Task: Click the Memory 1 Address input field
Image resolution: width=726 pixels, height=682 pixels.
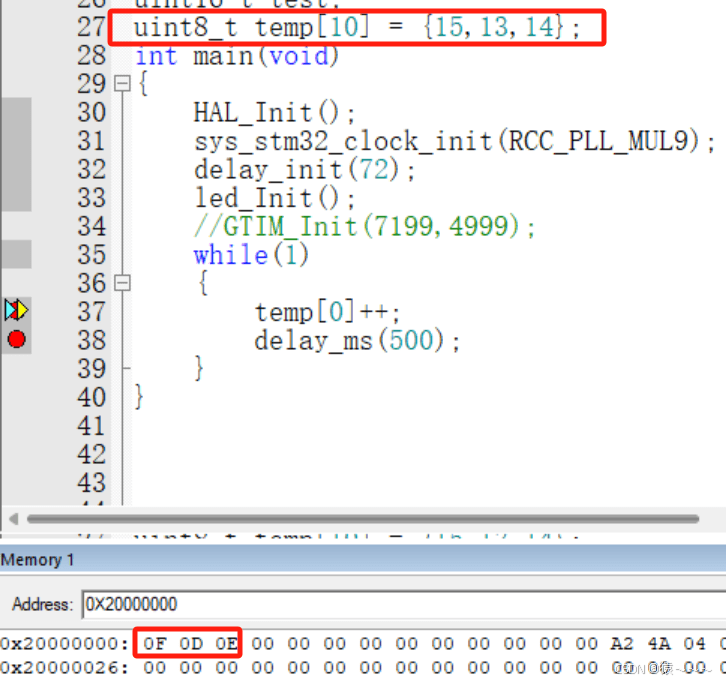Action: [400, 604]
